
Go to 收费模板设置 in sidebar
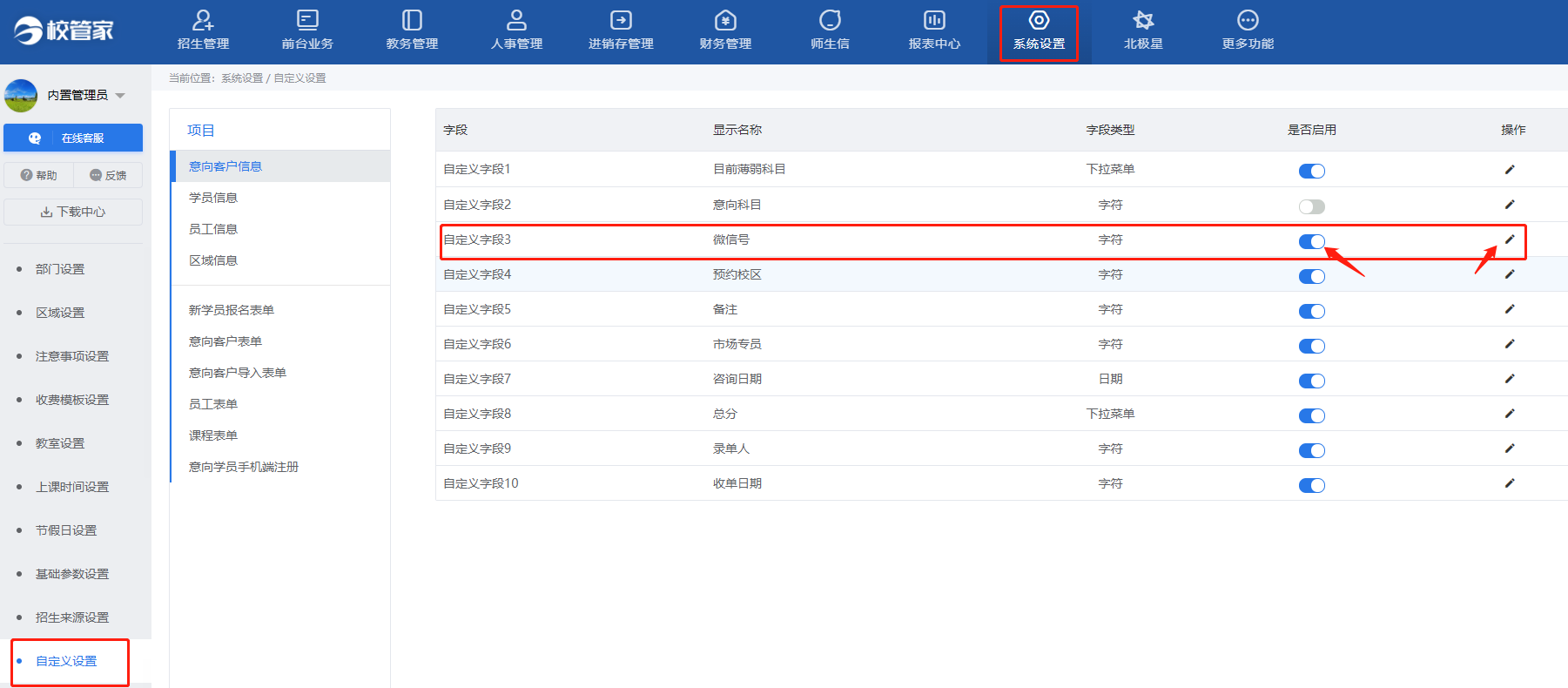coord(72,400)
